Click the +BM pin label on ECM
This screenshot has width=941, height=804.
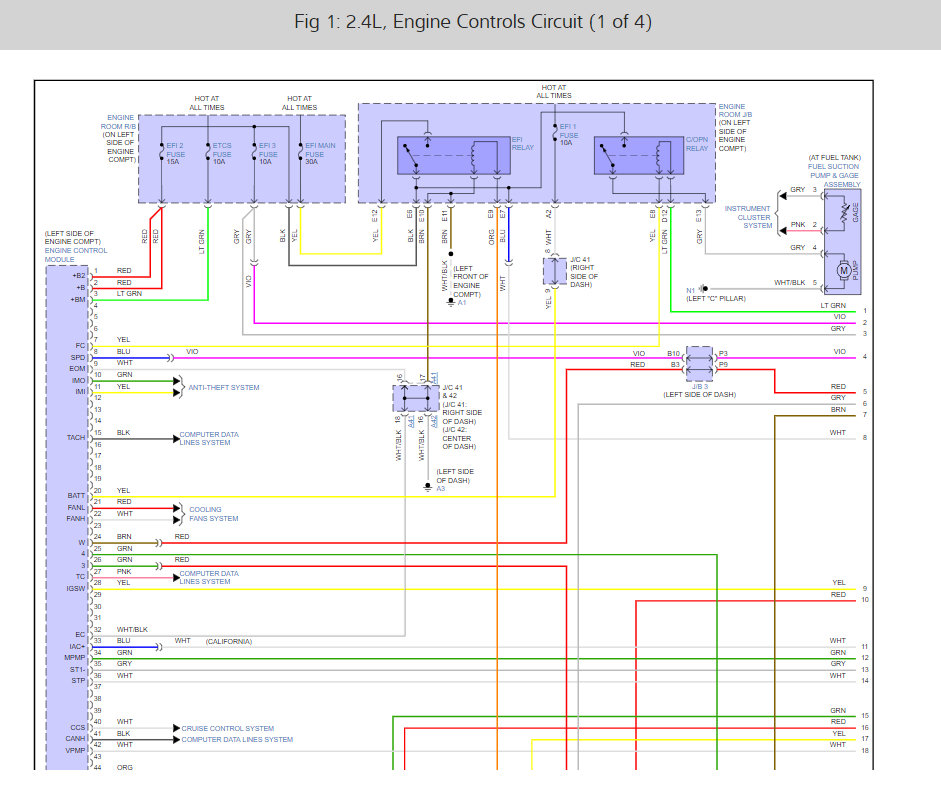(x=78, y=299)
